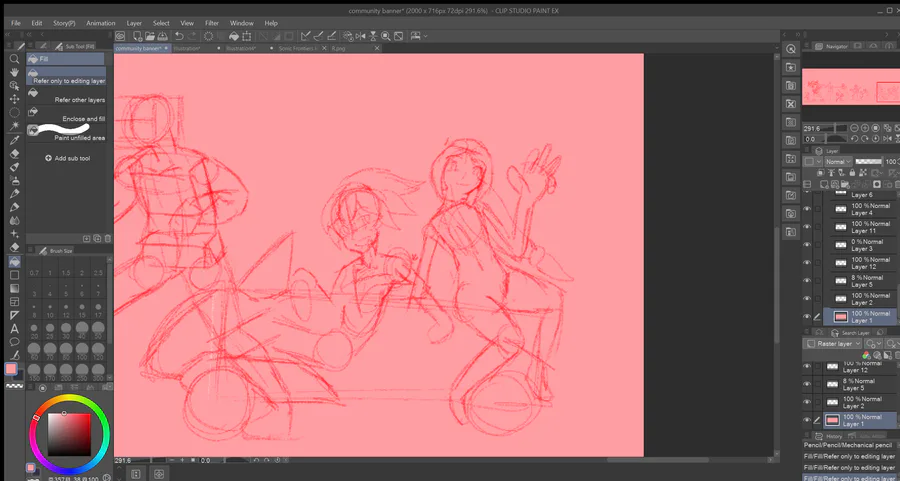Delete sub tool with trash icon
Viewport: 900px width, 481px height.
108,238
